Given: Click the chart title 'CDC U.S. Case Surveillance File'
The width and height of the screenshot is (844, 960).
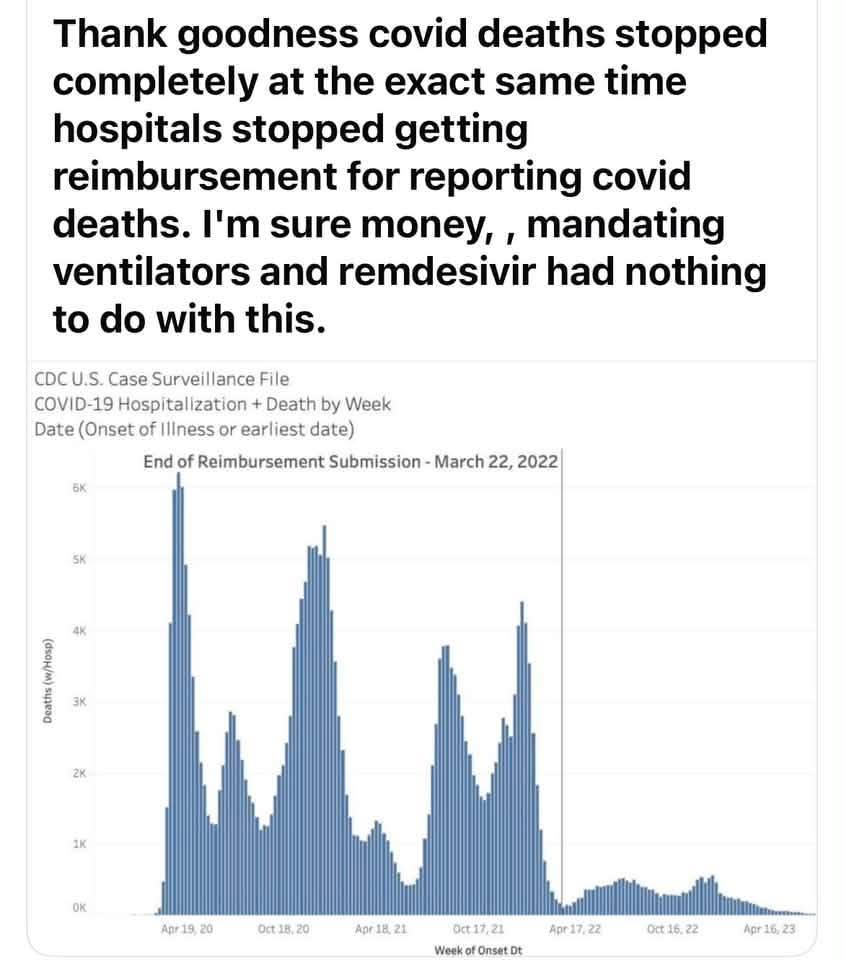Looking at the screenshot, I should [x=162, y=379].
